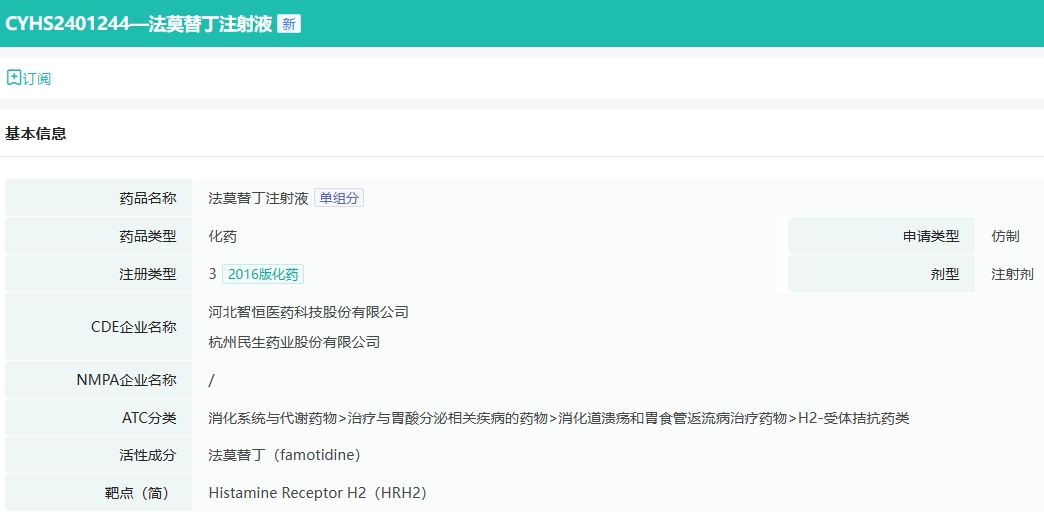Click the 药品类型 value 化药
1044x512 pixels.
point(222,236)
